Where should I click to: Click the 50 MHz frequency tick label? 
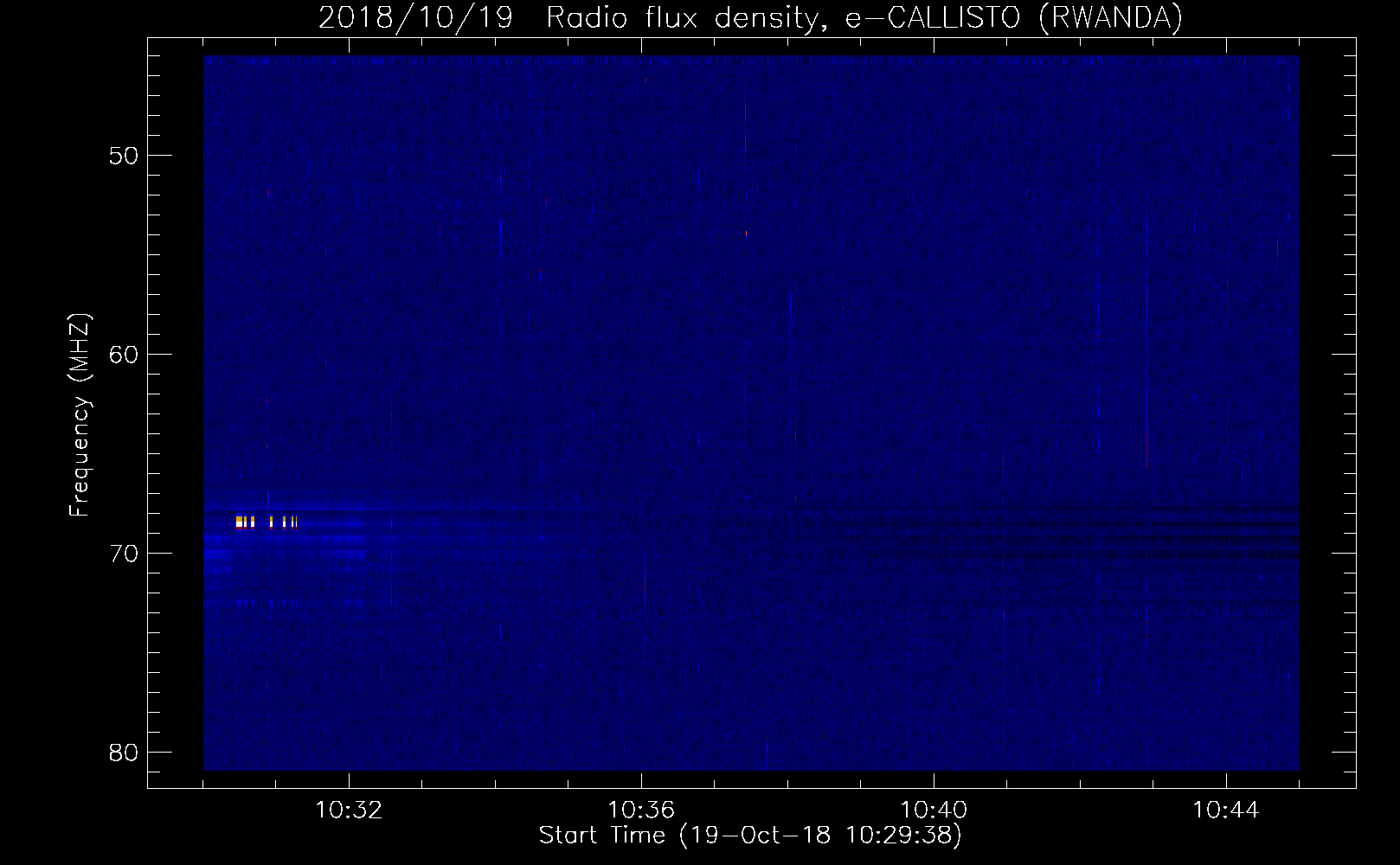click(x=124, y=156)
